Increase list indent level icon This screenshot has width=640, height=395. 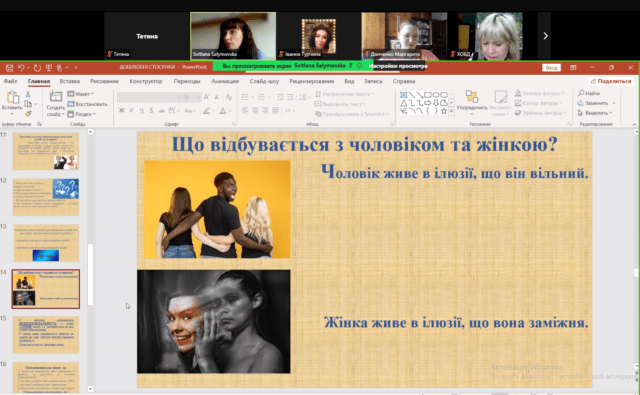coord(290,97)
